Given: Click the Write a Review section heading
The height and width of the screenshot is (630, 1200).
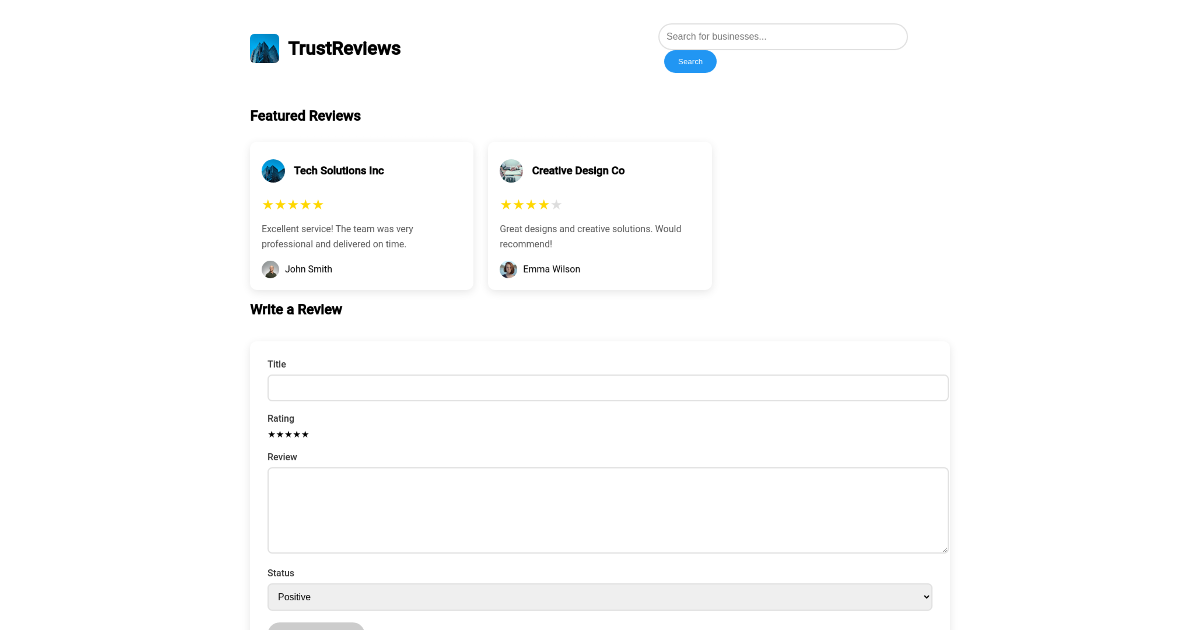Looking at the screenshot, I should (x=296, y=309).
